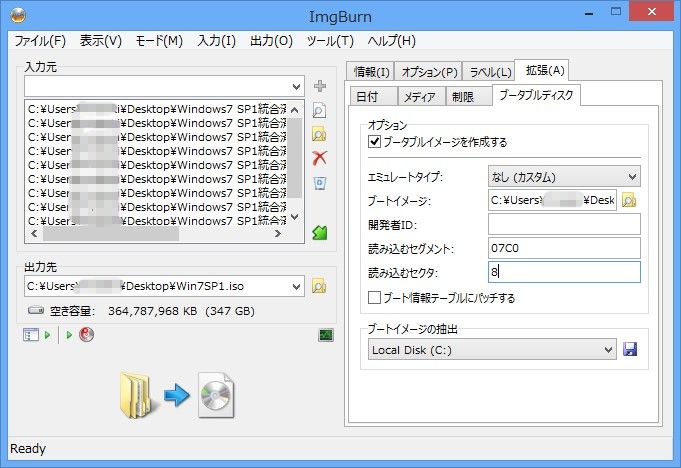
Task: Open the 出力(O) menu
Action: click(x=271, y=41)
